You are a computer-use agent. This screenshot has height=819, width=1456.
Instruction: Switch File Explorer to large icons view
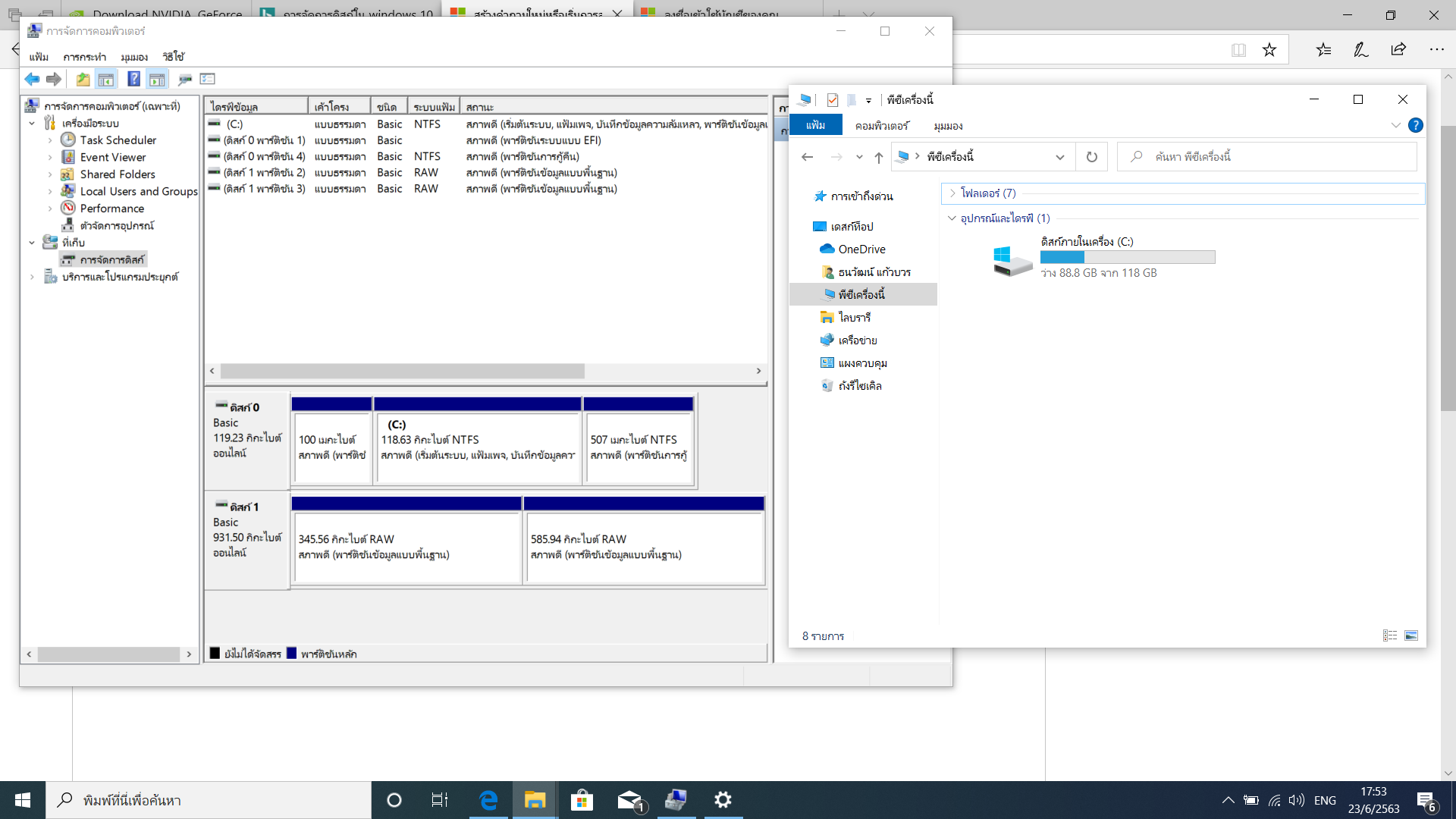pyautogui.click(x=1410, y=635)
